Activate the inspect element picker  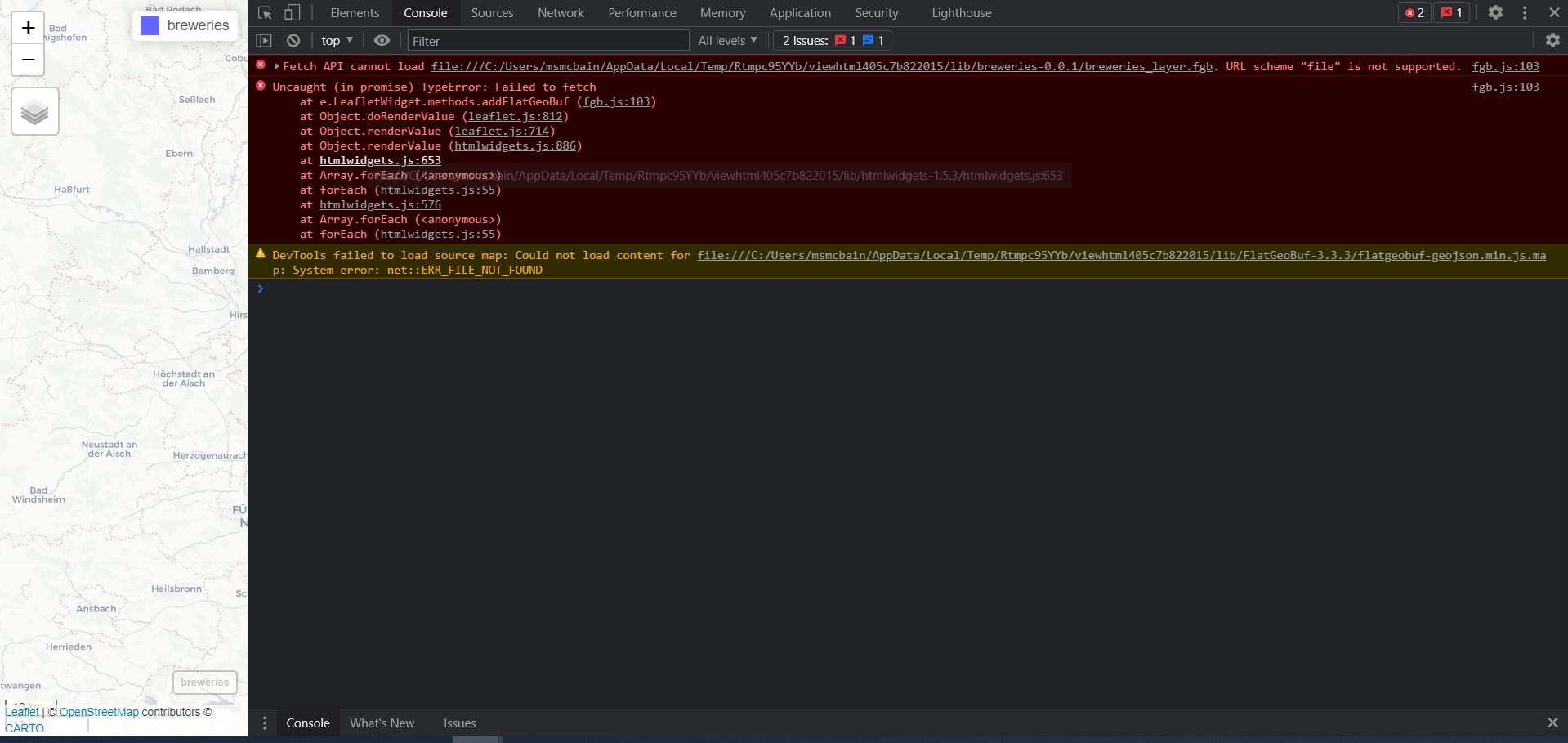265,13
